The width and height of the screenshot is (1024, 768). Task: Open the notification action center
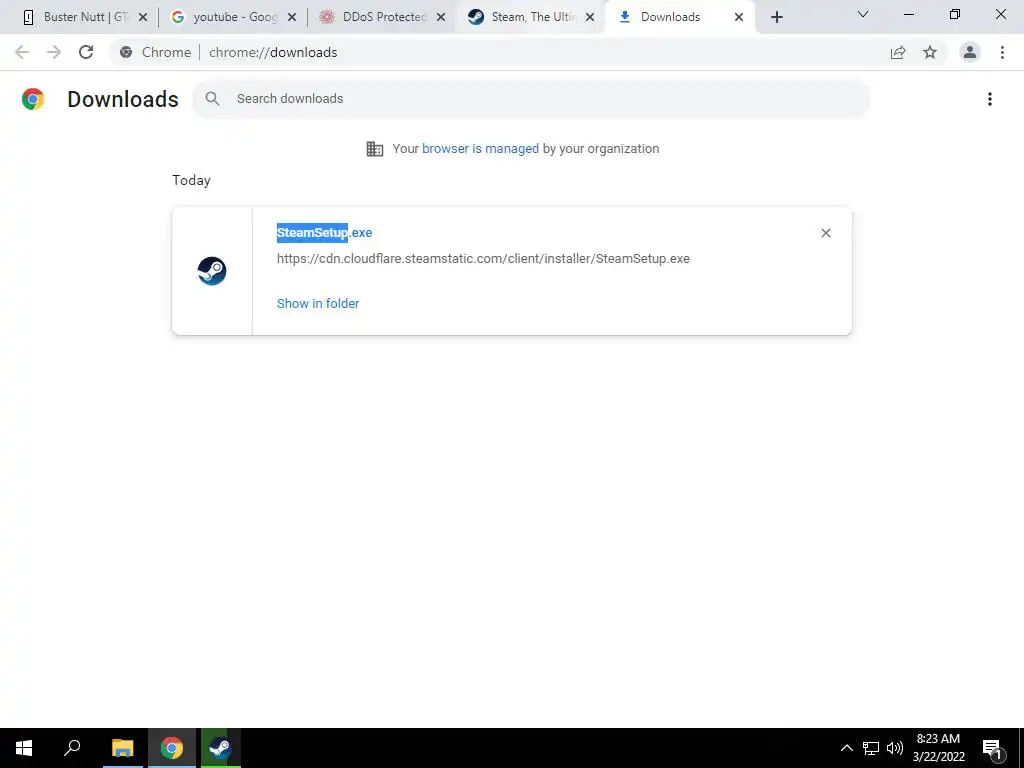point(993,749)
